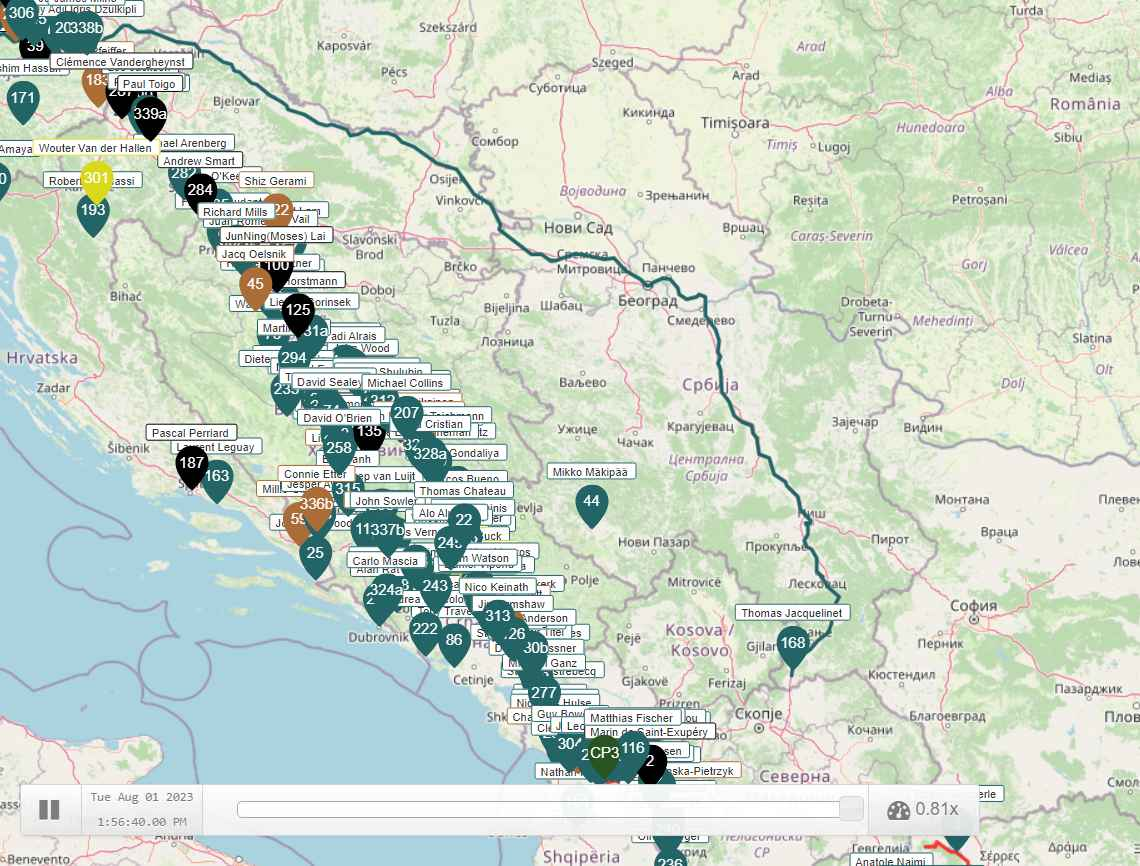The image size is (1140, 866).
Task: Click the yellow marker numbered 301
Action: pos(96,179)
